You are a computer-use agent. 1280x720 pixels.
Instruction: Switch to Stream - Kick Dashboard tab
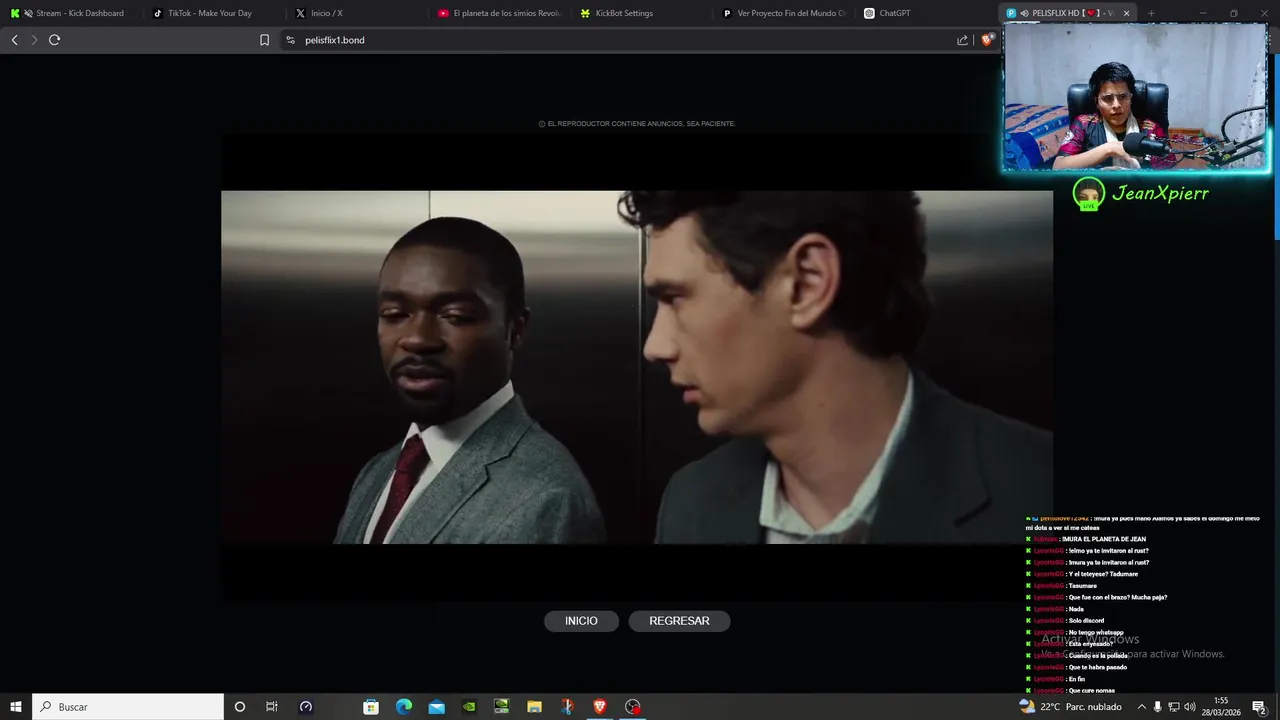(70, 13)
